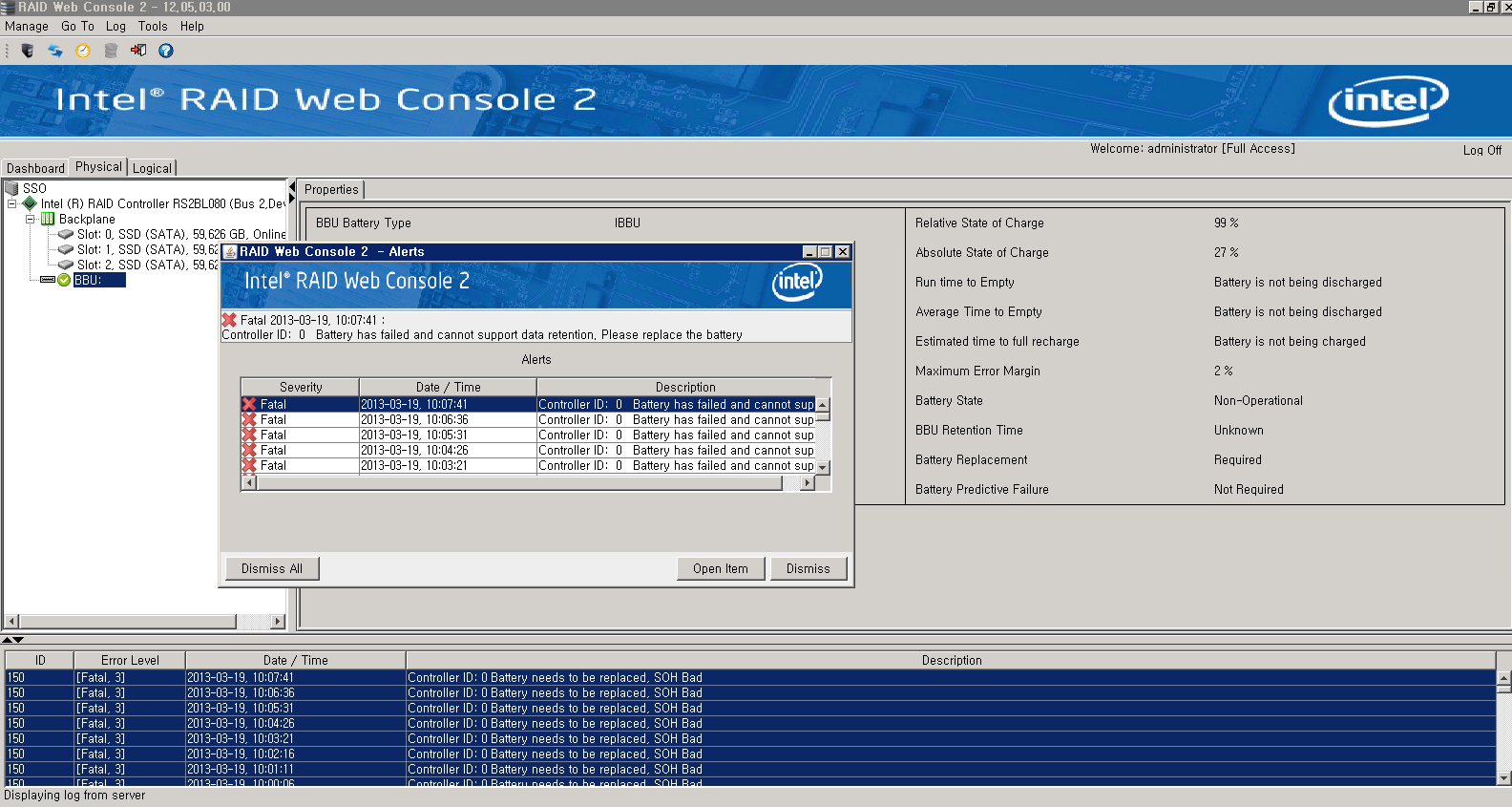
Task: Open the Manage menu
Action: pyautogui.click(x=27, y=27)
